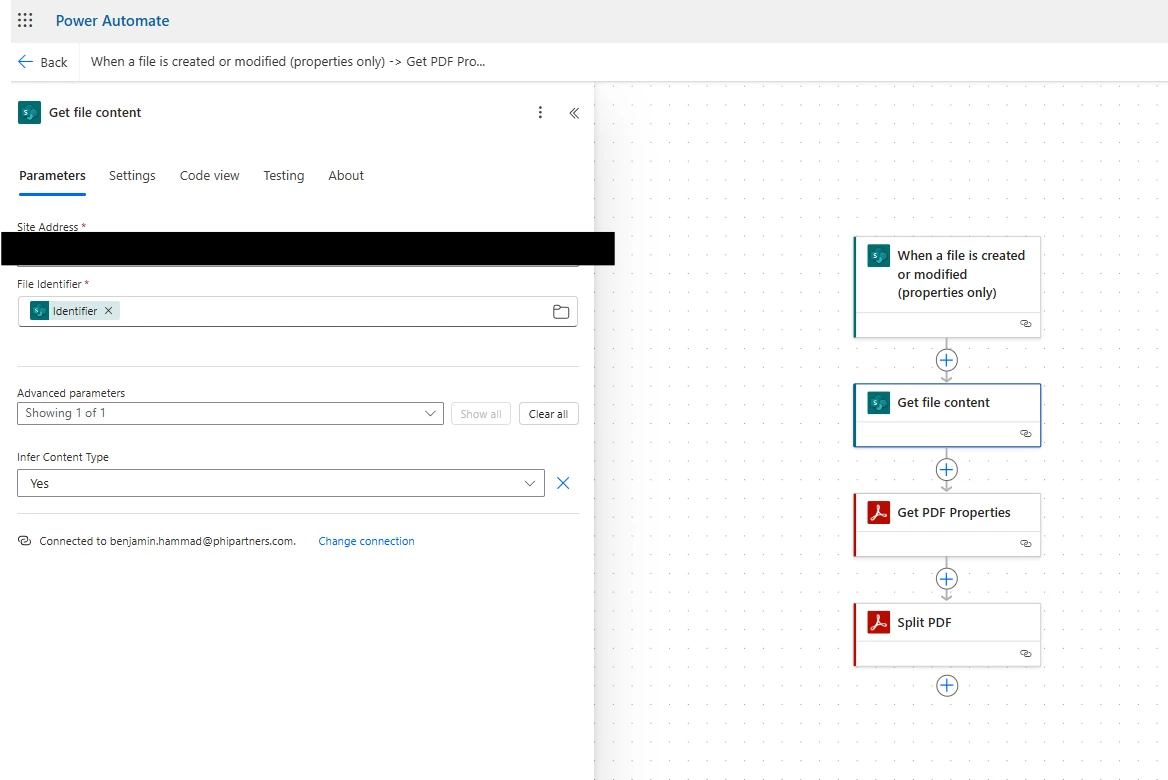
Task: Remove Infer Content Type parameter with the X
Action: pyautogui.click(x=563, y=483)
